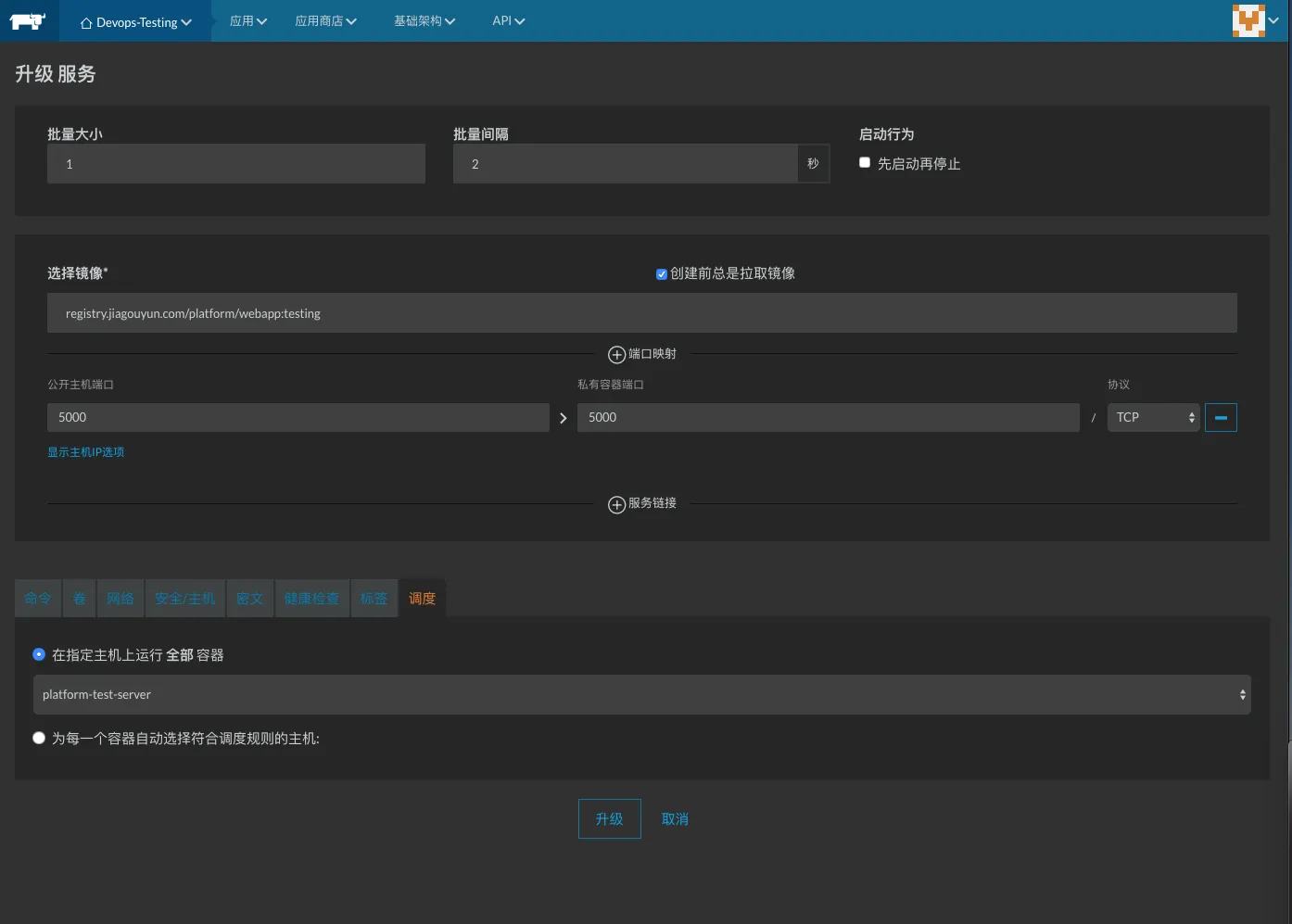Click the 升级 button
Viewport: 1292px width, 924px height.
[x=610, y=819]
